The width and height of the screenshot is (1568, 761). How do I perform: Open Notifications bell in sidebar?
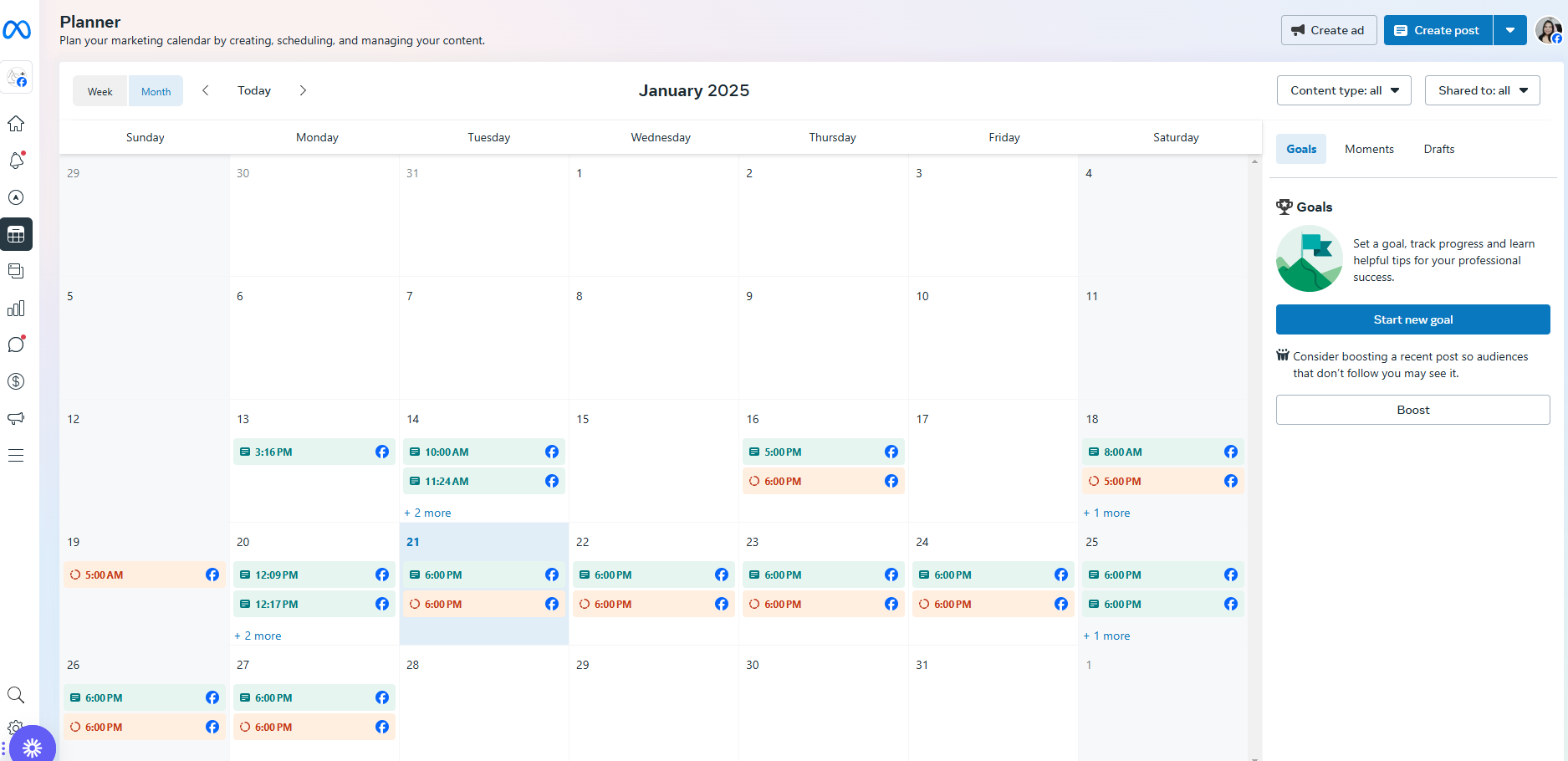point(16,161)
